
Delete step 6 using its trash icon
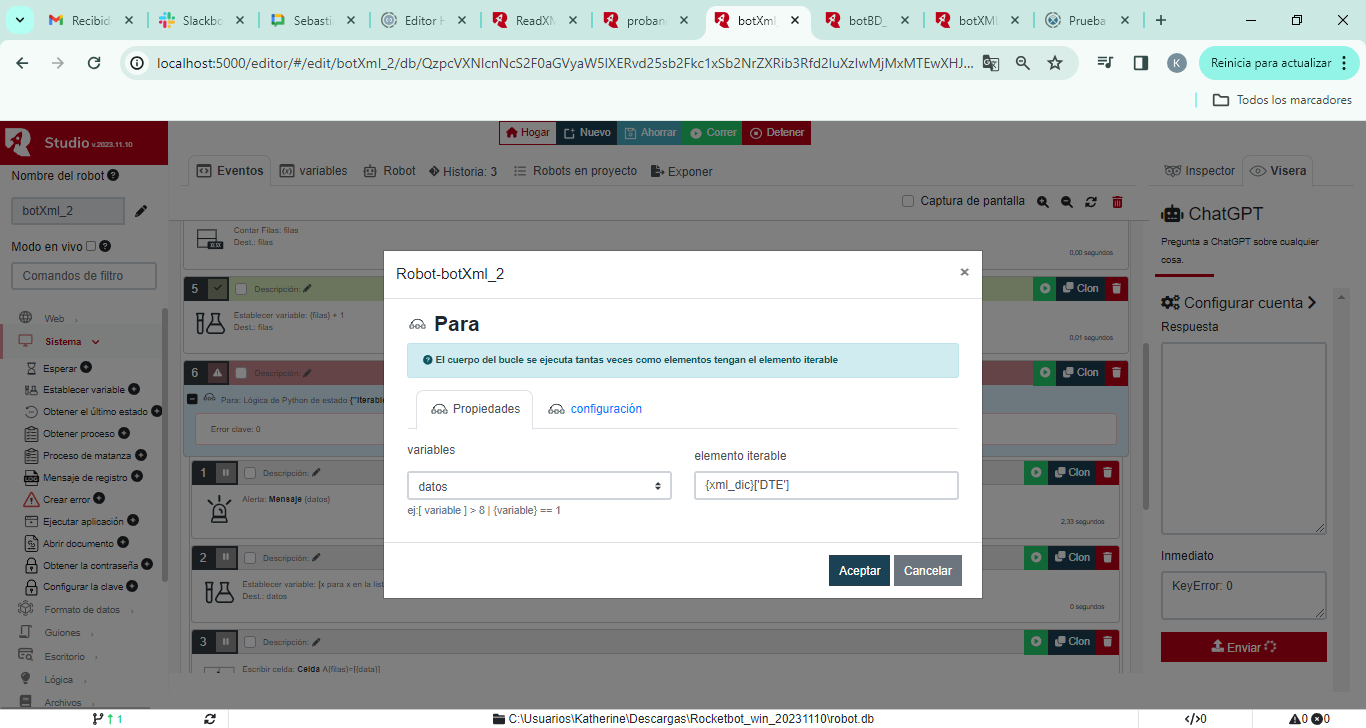pos(1117,372)
